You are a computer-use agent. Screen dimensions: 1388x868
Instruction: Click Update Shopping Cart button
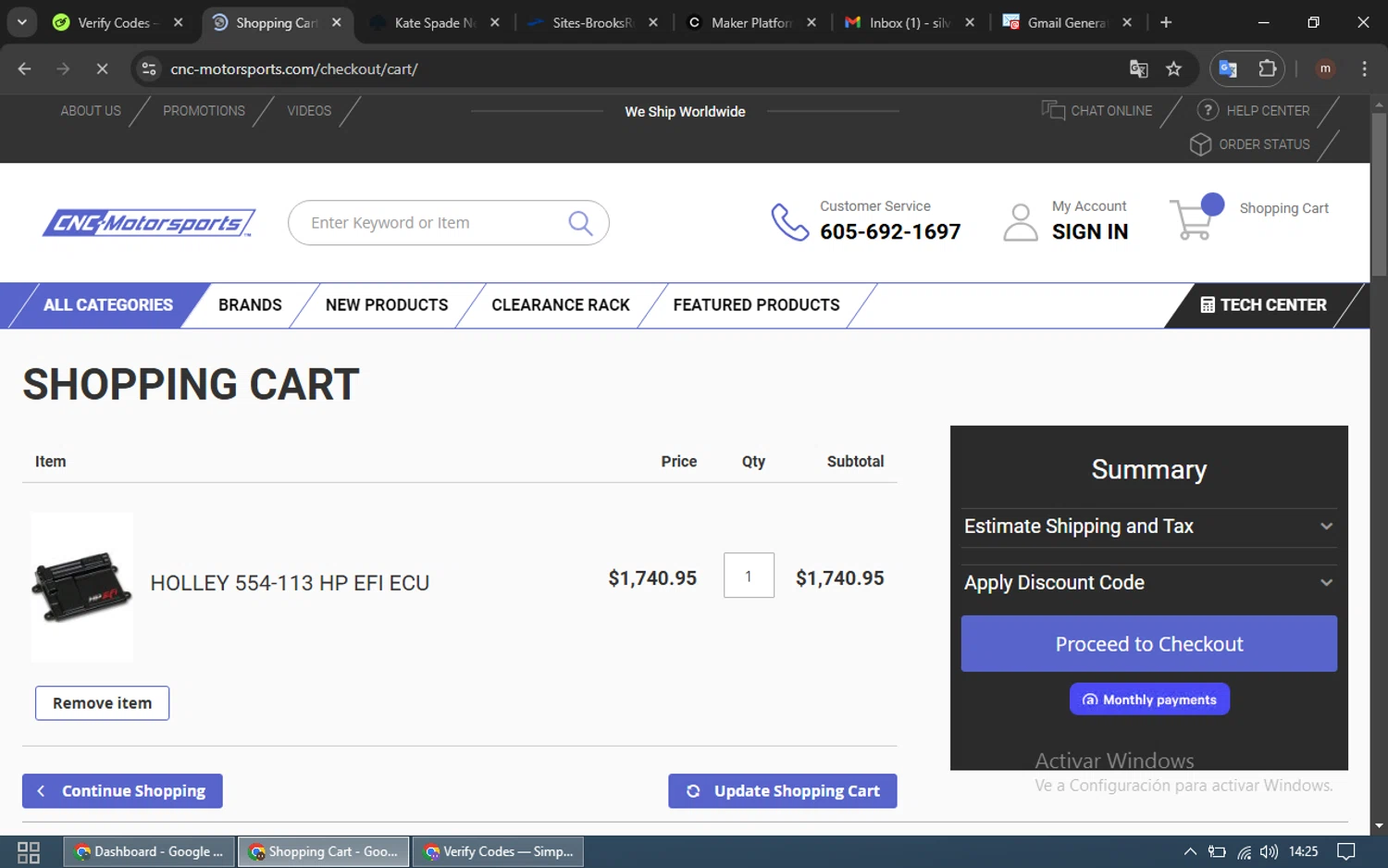[x=783, y=791]
